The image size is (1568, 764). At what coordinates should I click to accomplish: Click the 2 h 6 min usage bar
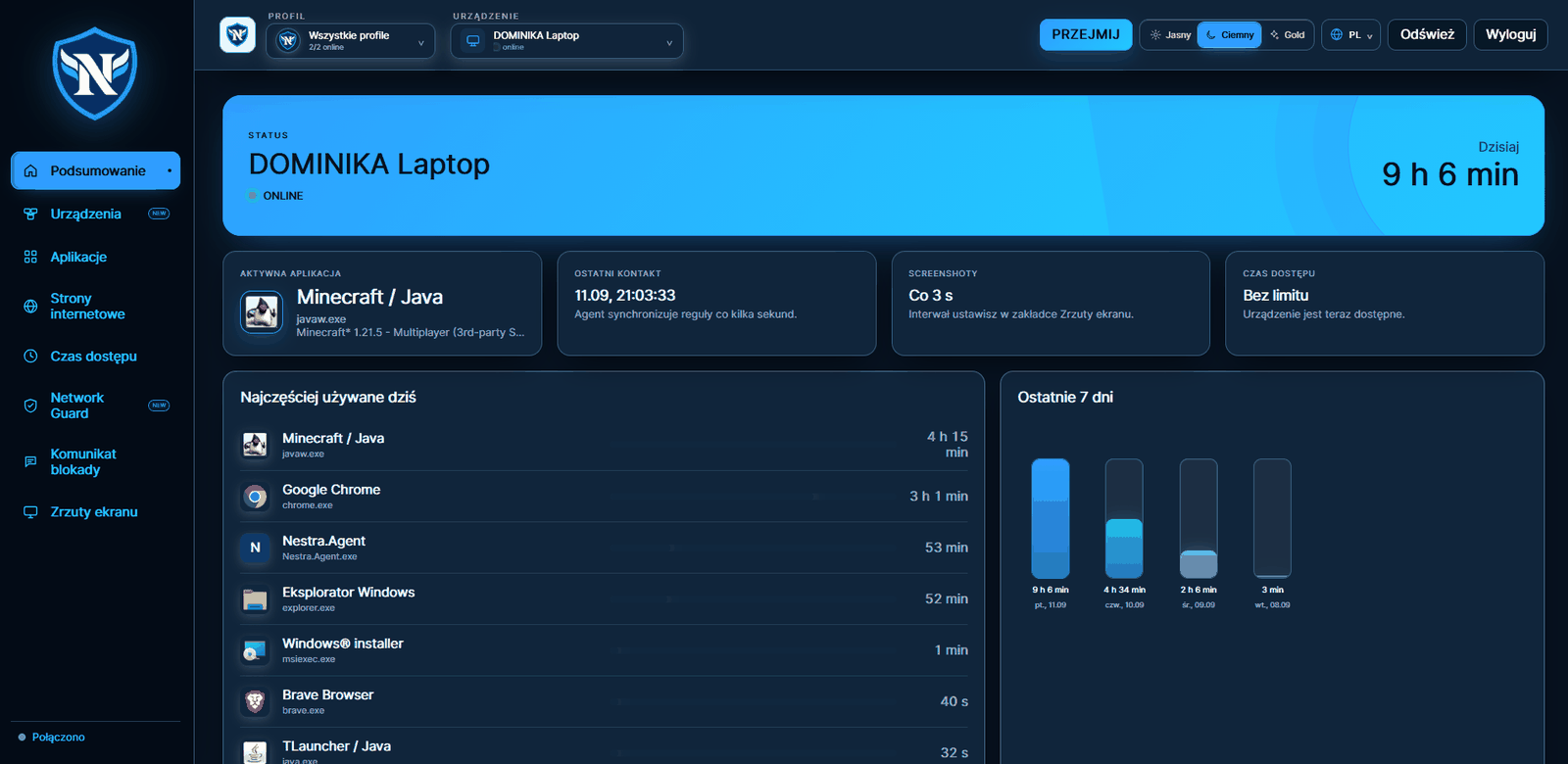[1199, 519]
